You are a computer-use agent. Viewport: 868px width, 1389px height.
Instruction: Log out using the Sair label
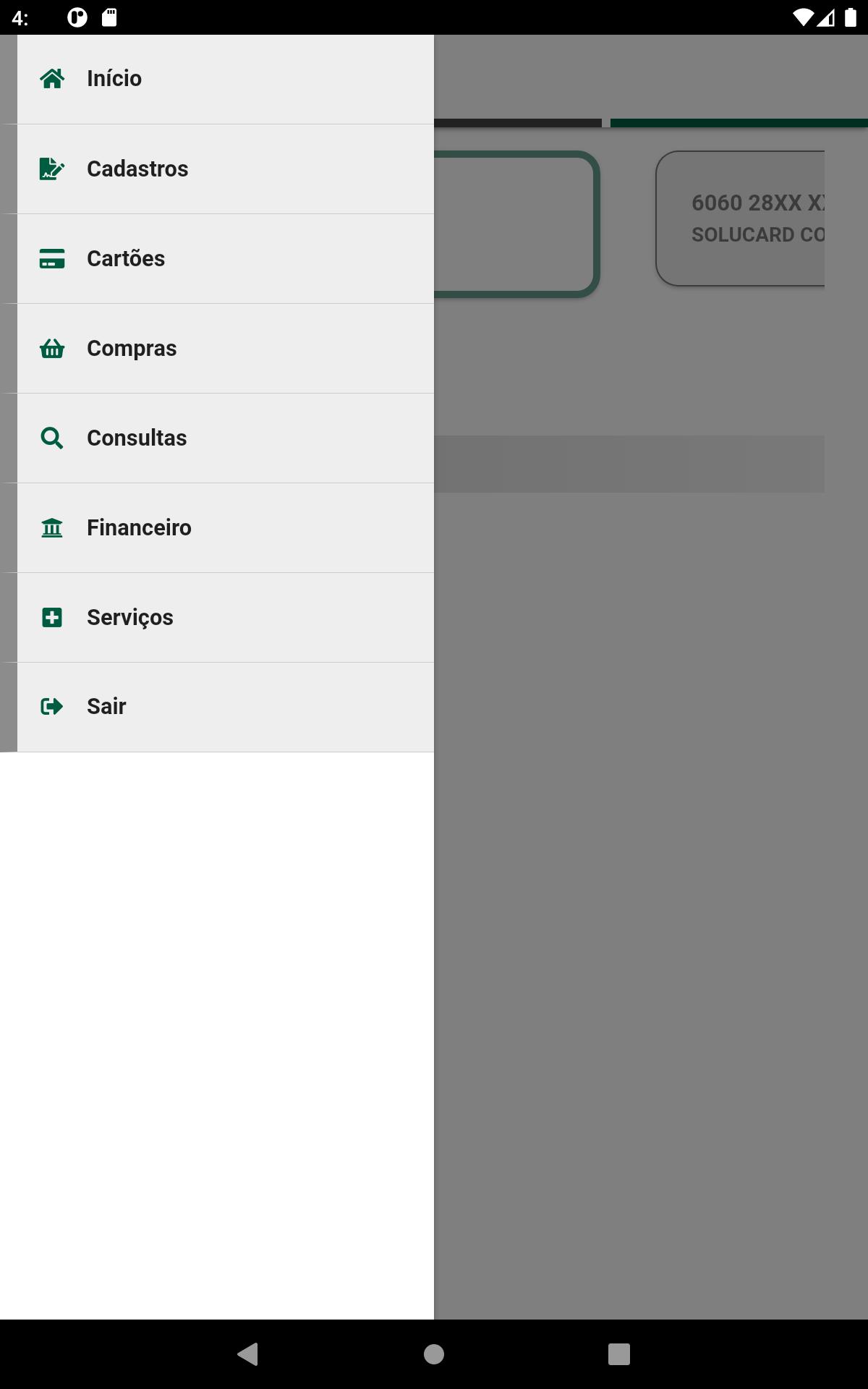click(106, 706)
